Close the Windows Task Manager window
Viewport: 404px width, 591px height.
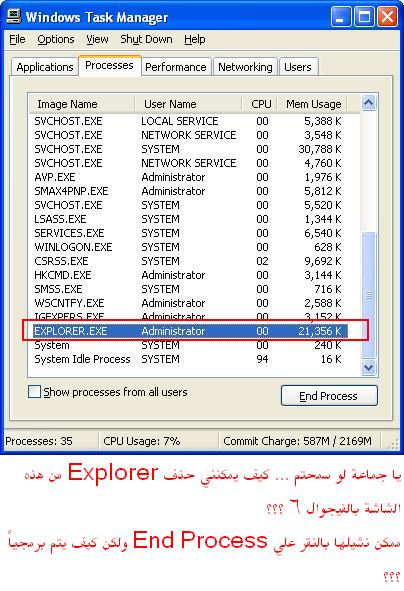click(387, 17)
